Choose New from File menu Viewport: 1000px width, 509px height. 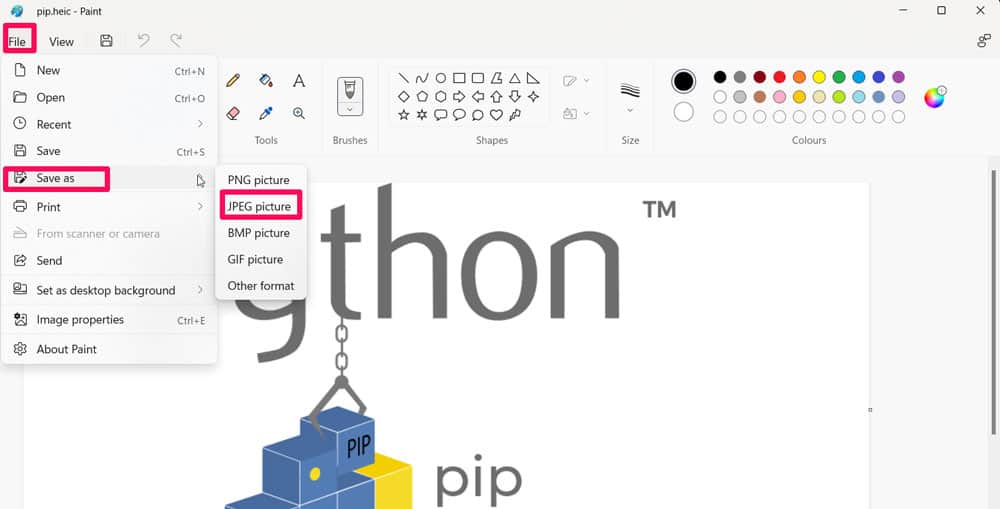coord(110,71)
